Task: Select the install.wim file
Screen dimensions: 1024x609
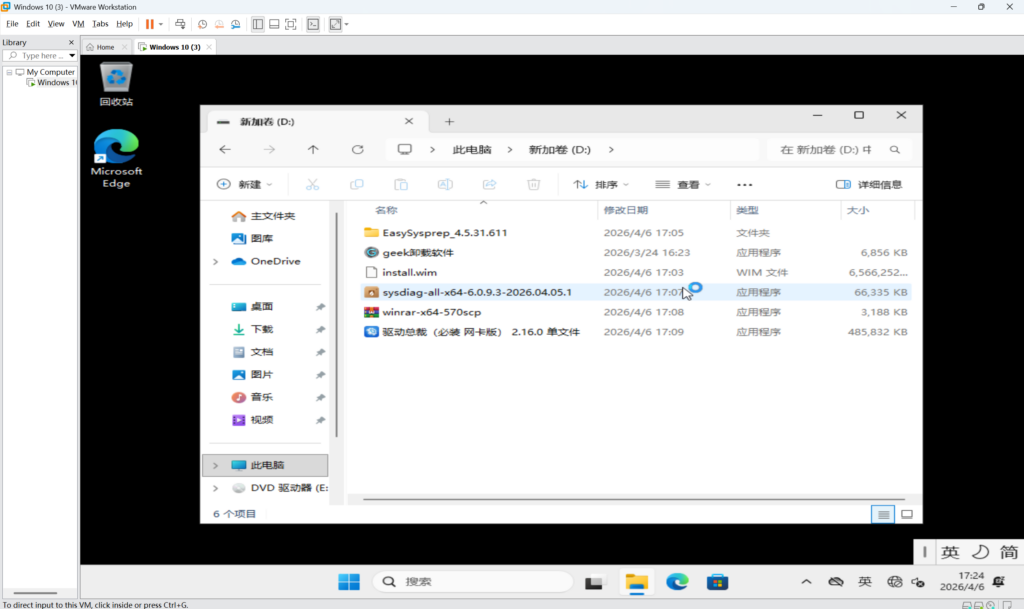Action: 409,272
